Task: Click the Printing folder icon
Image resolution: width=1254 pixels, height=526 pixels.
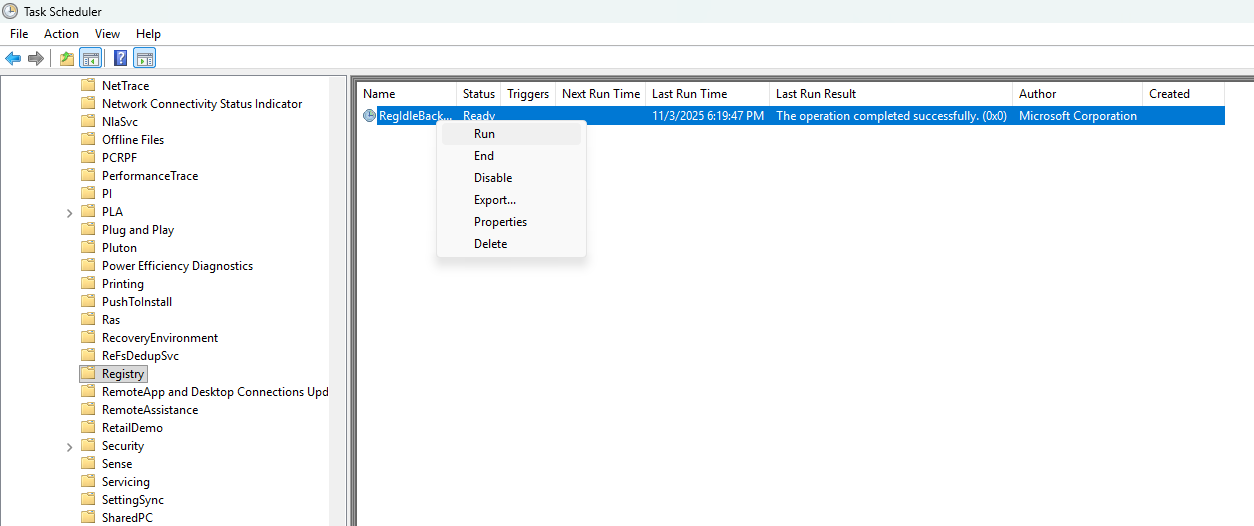Action: pos(88,284)
